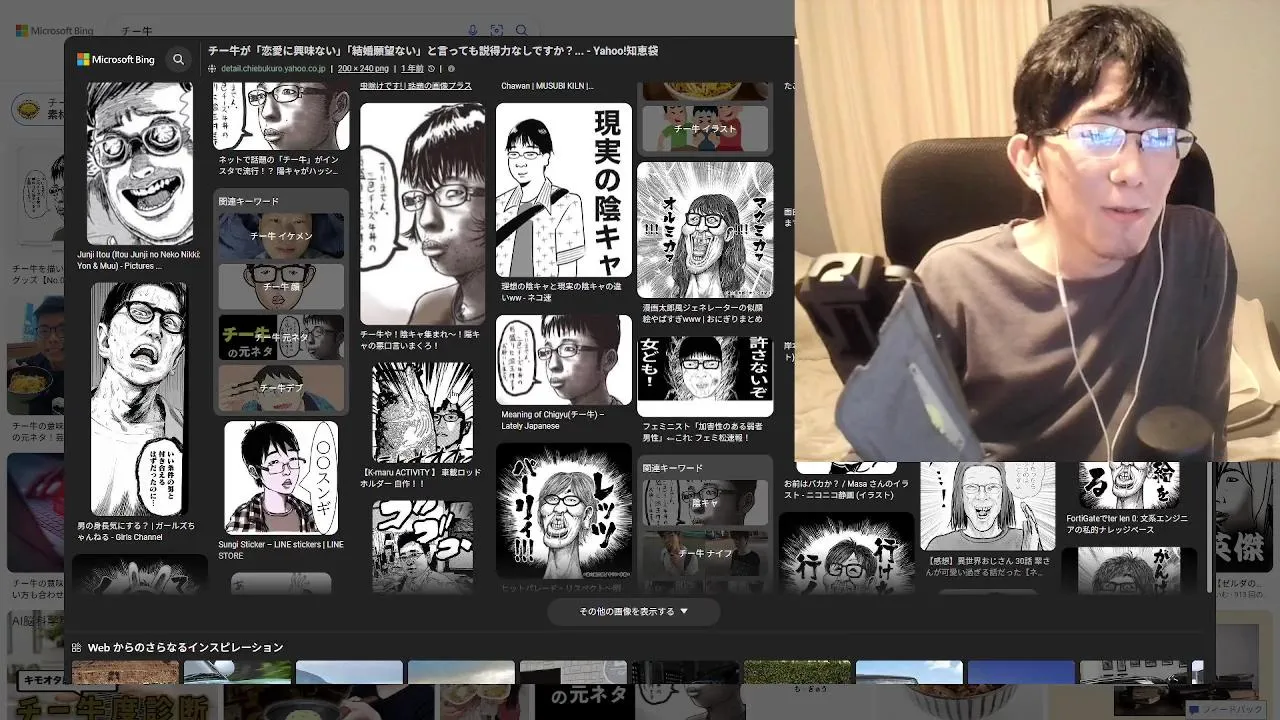Screen dimensions: 1280x720
Task: Open the Yahoo!知恵袋 page title link
Action: click(x=432, y=51)
